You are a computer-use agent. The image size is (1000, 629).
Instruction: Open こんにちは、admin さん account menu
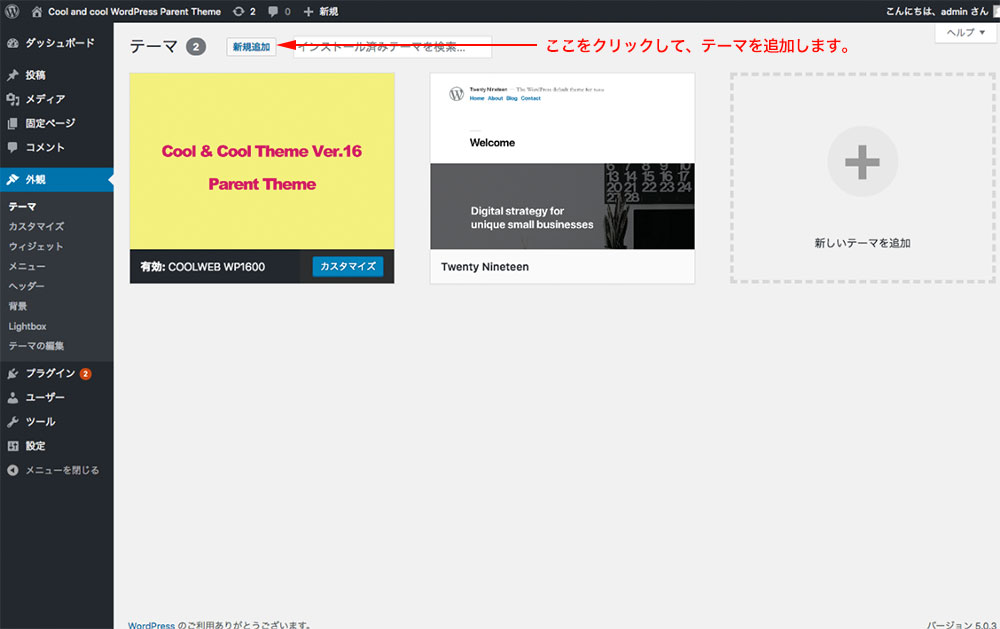[937, 11]
